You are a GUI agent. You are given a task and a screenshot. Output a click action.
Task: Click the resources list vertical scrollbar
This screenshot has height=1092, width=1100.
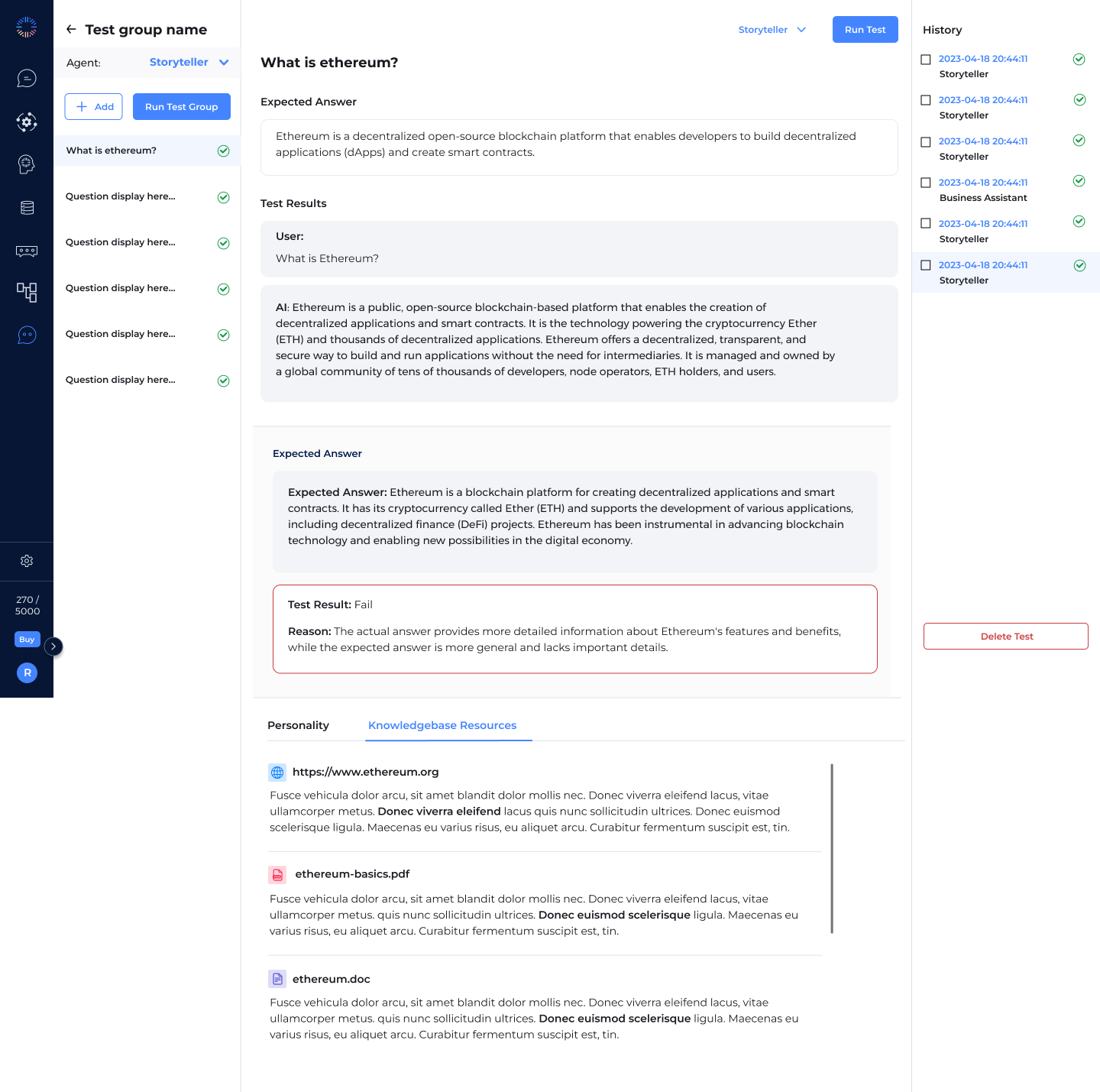coord(832,848)
